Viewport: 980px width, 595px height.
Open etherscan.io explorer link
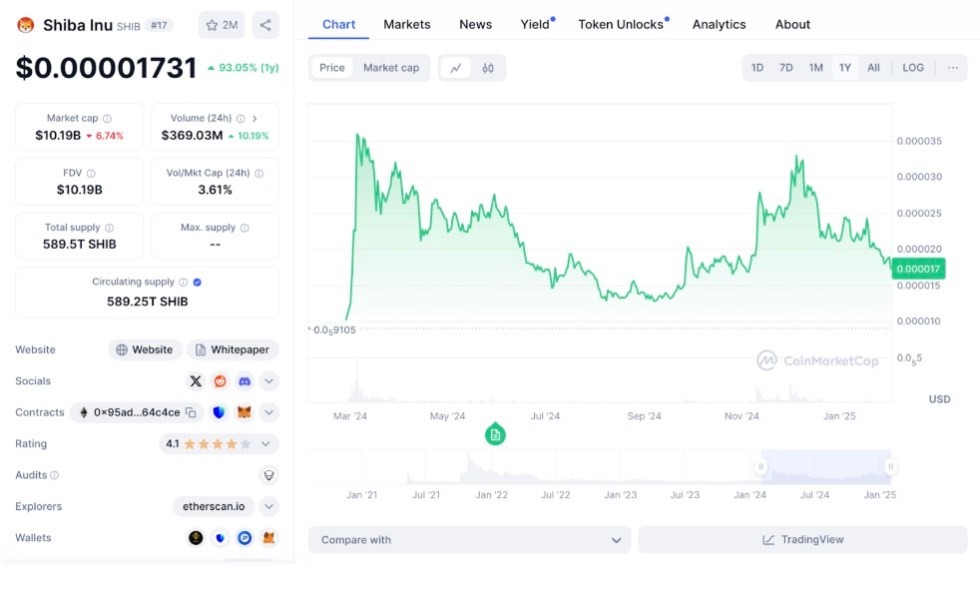tap(214, 506)
